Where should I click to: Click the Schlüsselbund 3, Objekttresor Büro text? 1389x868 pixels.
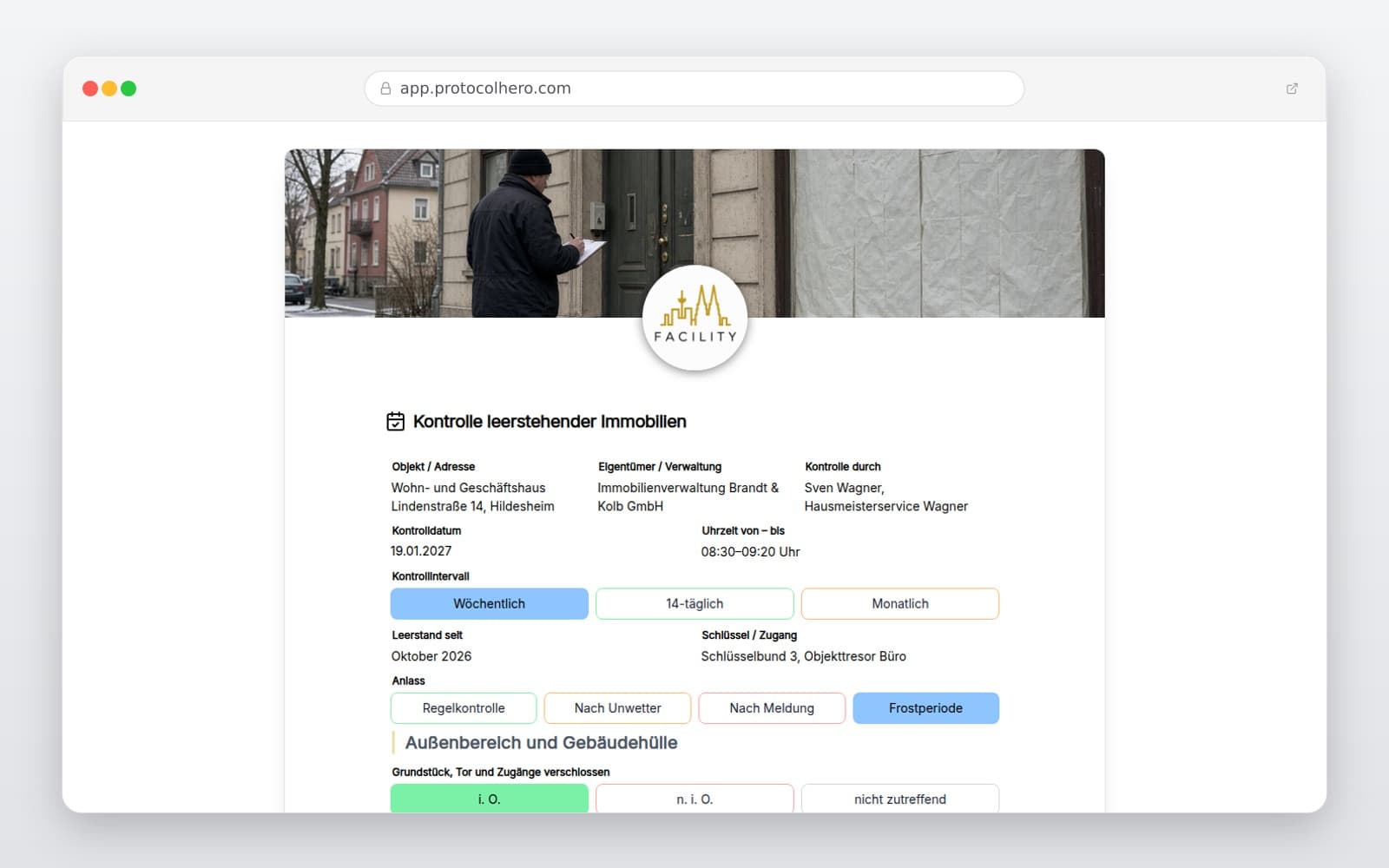tap(804, 656)
